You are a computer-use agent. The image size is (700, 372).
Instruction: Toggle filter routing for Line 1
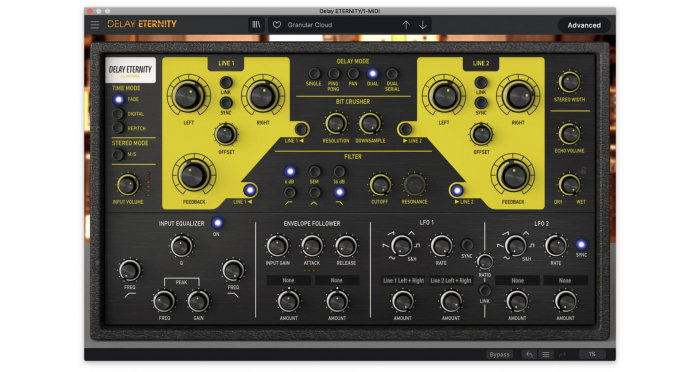pos(250,190)
